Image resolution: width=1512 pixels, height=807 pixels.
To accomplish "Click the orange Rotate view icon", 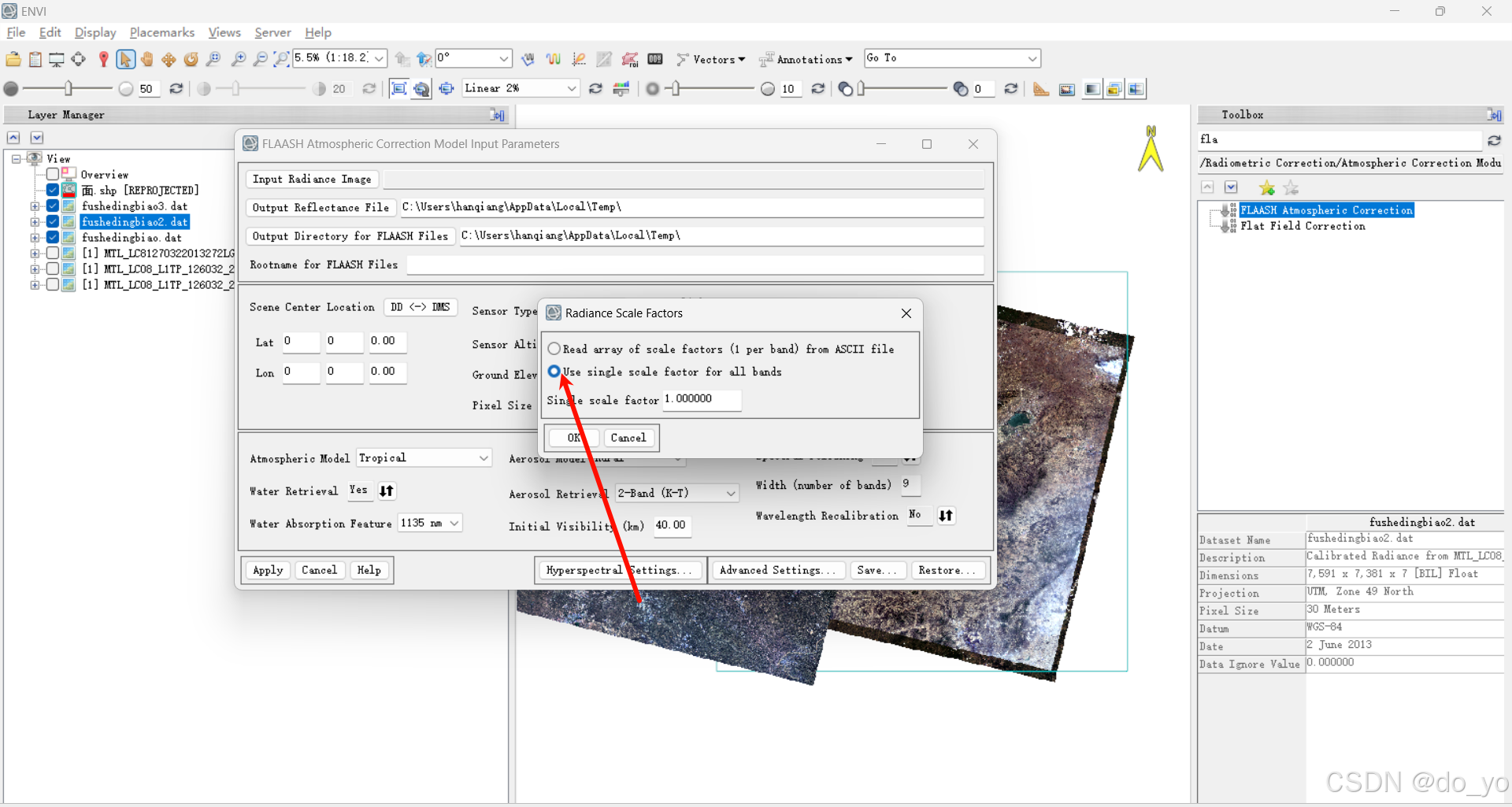I will (x=191, y=59).
